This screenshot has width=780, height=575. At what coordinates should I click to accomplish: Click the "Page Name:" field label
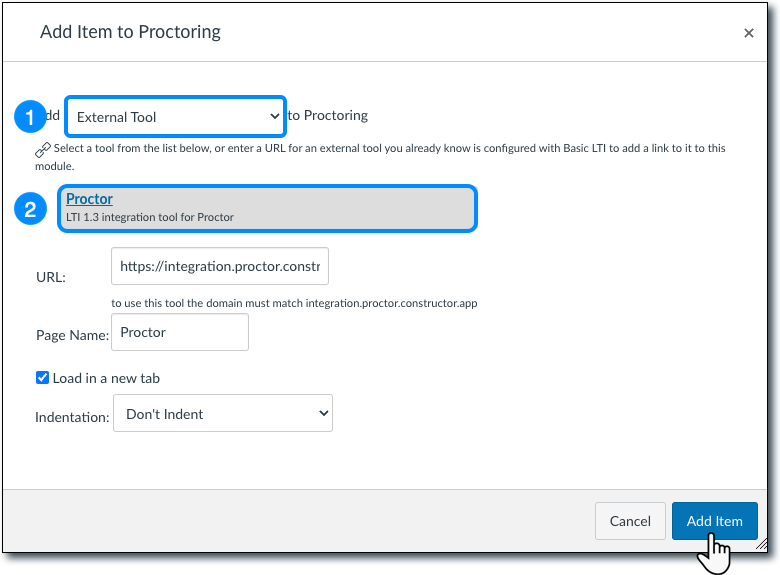point(71,336)
